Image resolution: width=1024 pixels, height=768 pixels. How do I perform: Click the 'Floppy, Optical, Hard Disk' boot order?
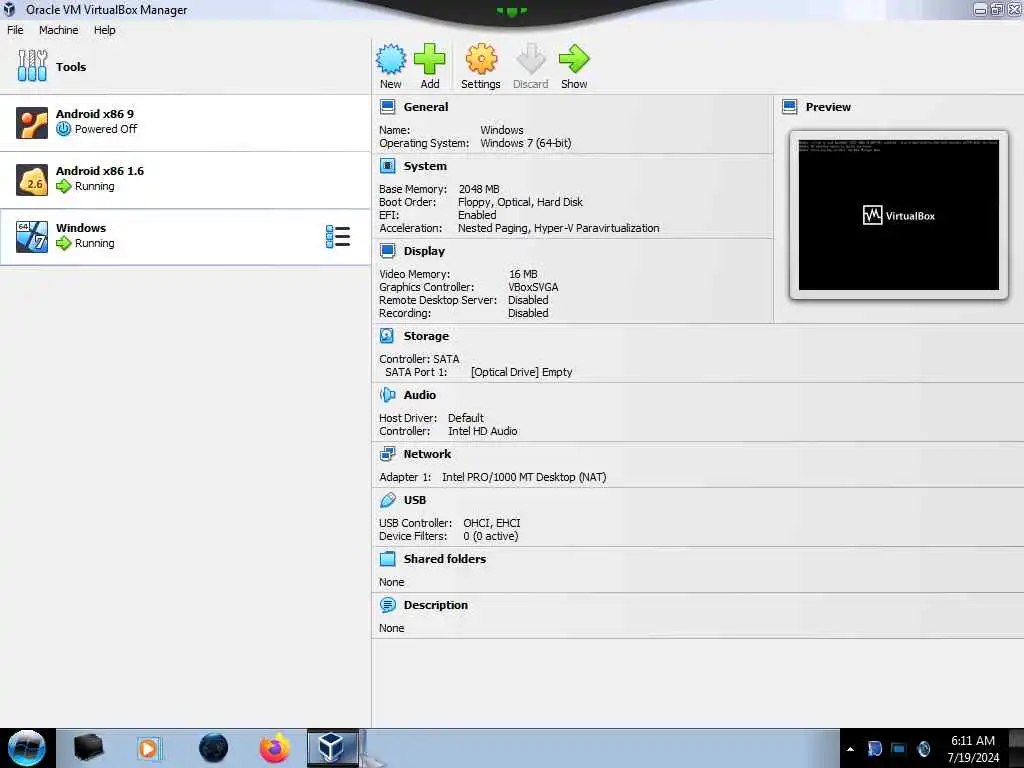520,202
